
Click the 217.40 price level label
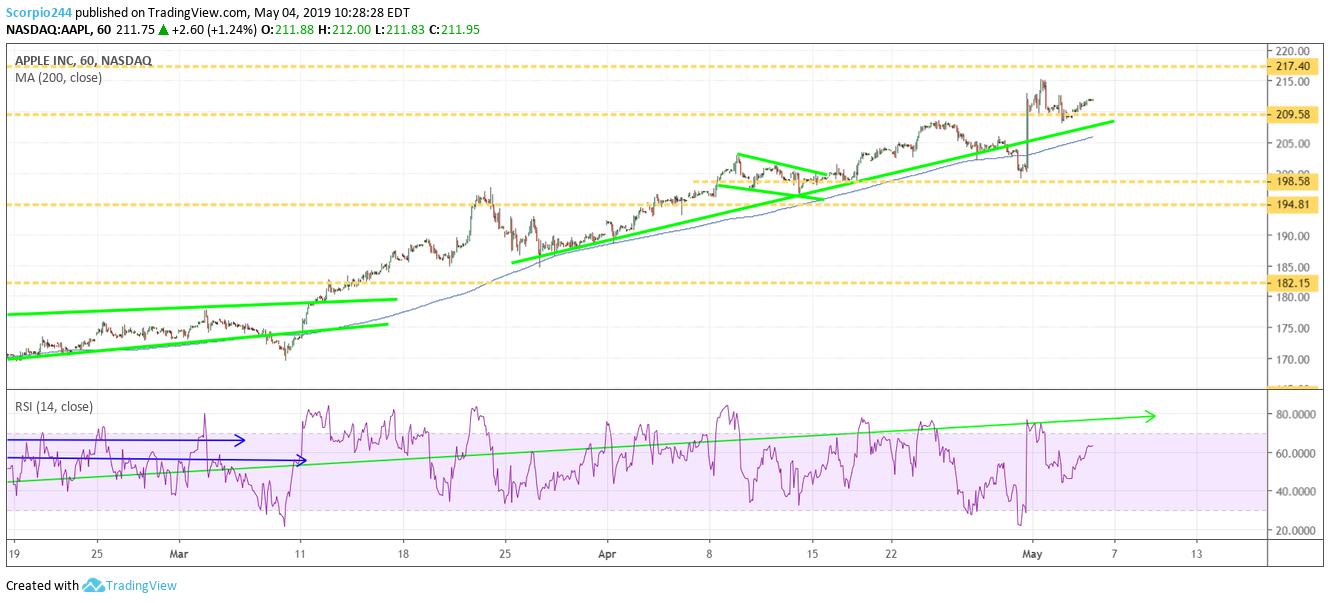1294,66
